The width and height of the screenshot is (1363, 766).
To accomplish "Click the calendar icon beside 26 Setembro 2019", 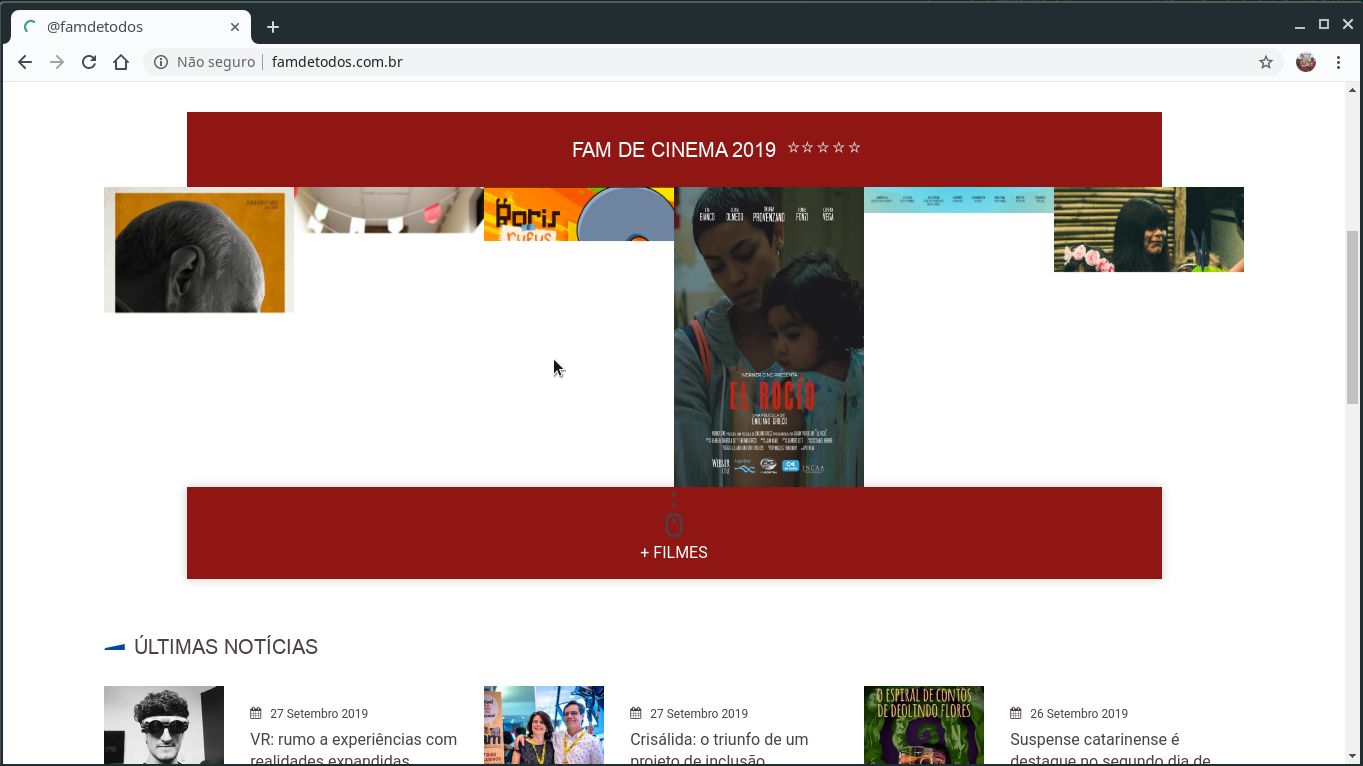I will (1016, 713).
